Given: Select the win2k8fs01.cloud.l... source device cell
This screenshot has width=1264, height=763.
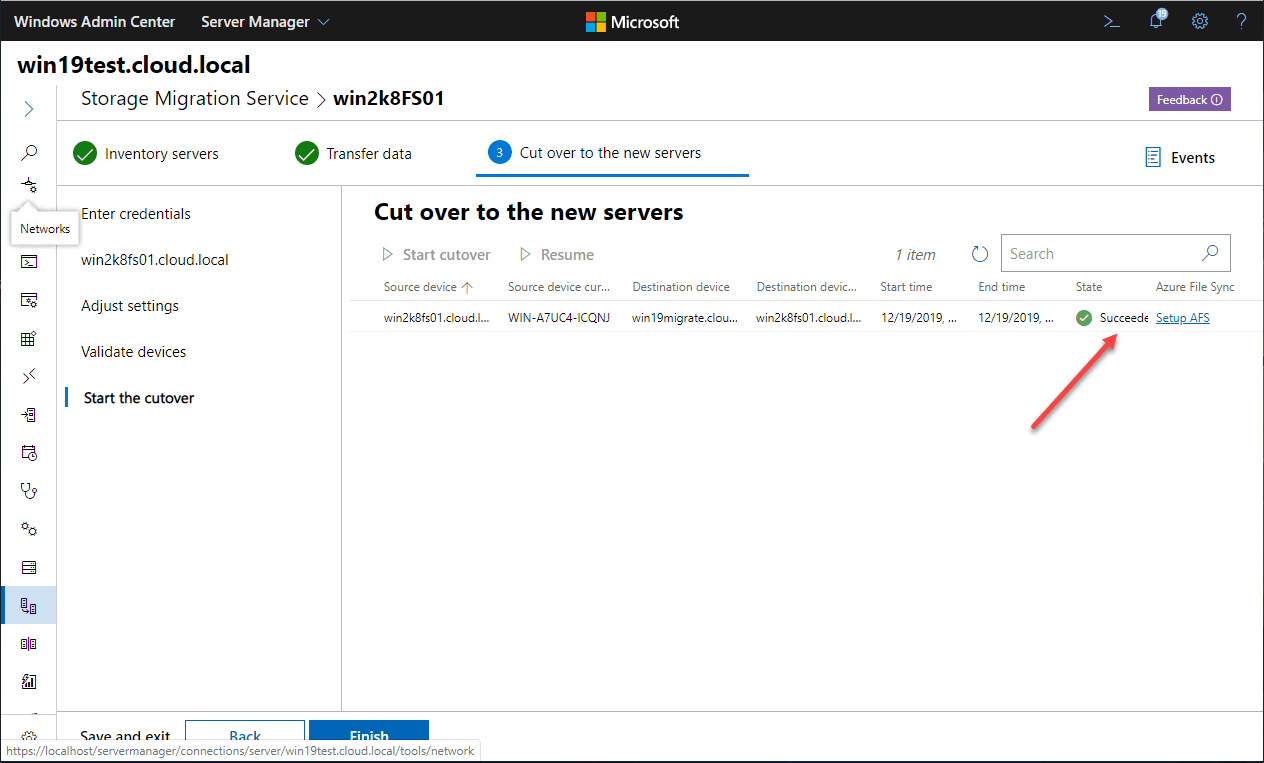Looking at the screenshot, I should click(436, 318).
